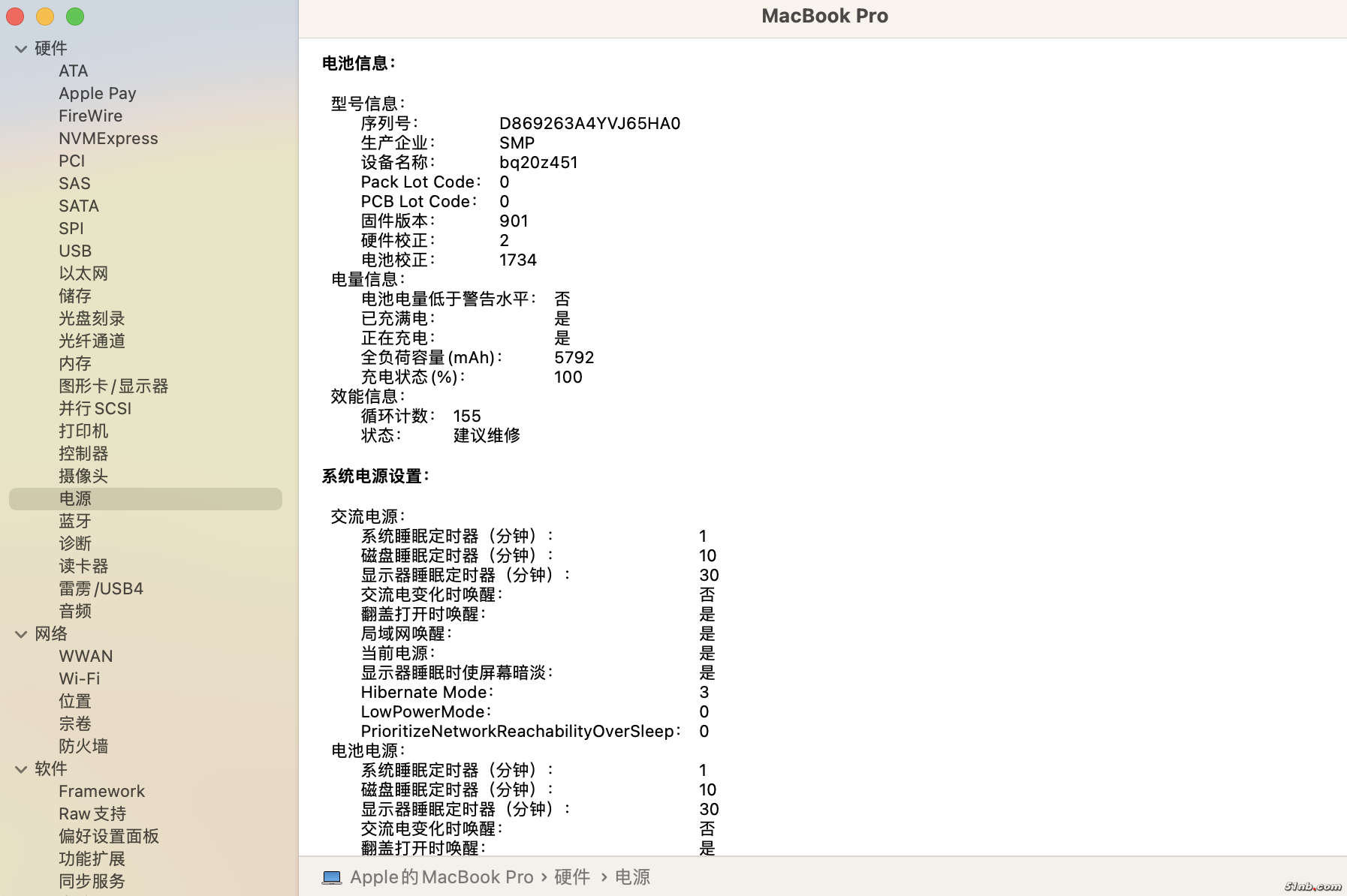Screen dimensions: 1347x896
Task: Click the 电池信息 heading
Action: click(x=359, y=64)
